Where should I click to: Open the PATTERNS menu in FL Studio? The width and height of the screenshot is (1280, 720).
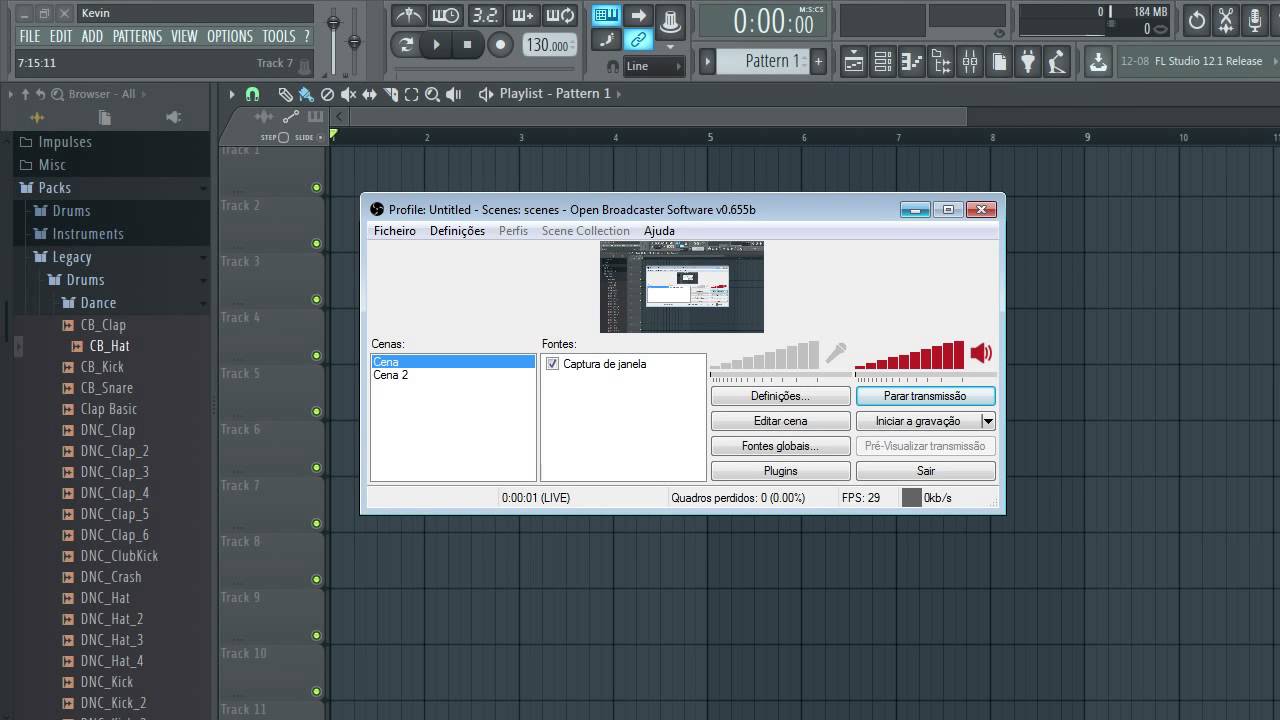(x=137, y=36)
